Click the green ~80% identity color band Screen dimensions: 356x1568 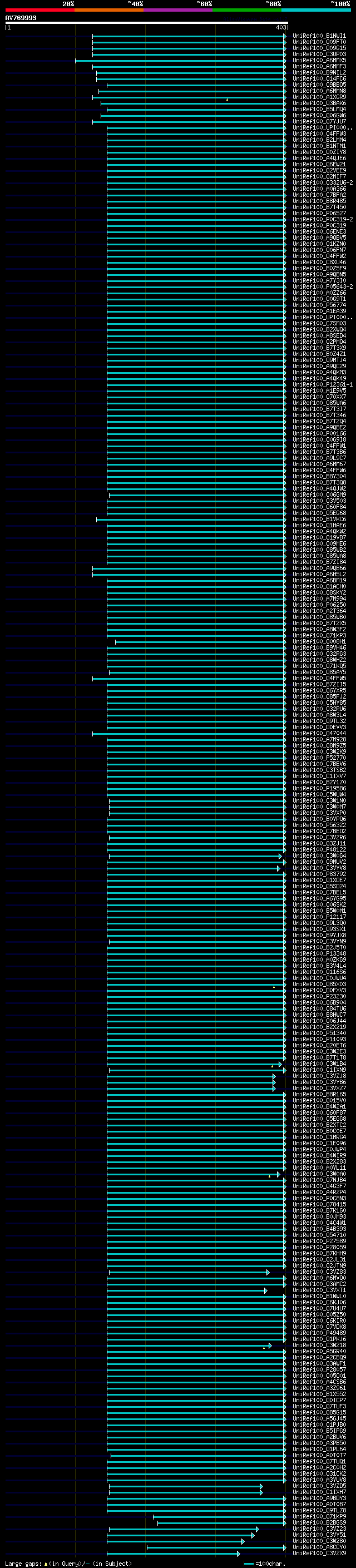click(x=247, y=10)
